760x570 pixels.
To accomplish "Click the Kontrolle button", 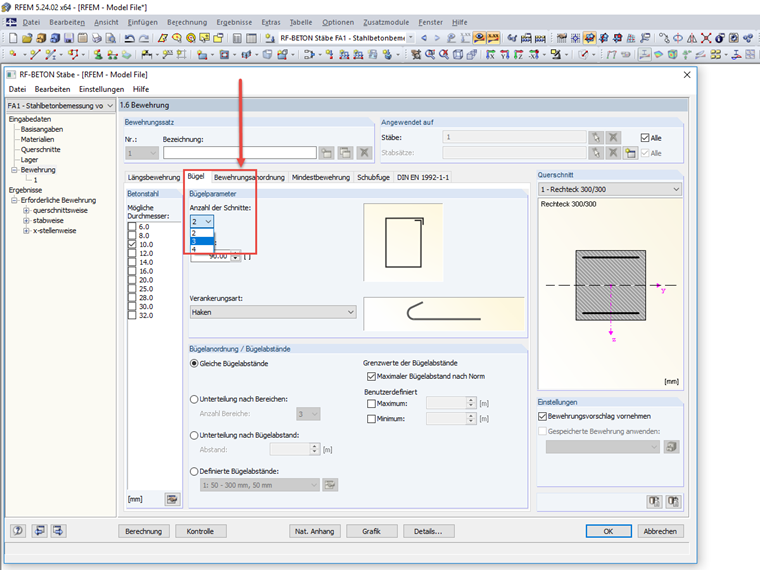I will 200,531.
